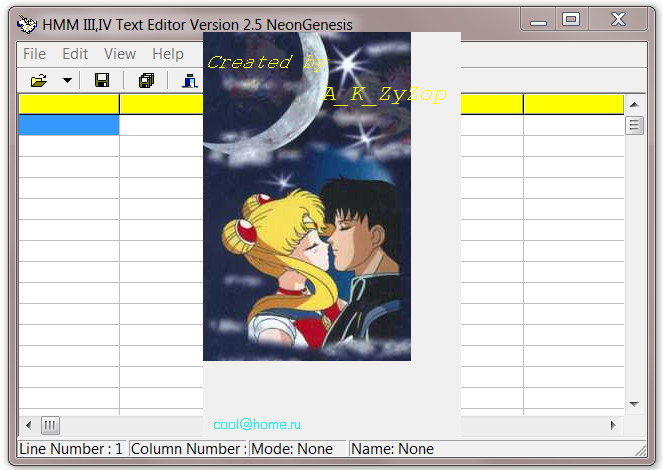Click the 'Column Number :' status text
The image size is (663, 470).
[189, 449]
